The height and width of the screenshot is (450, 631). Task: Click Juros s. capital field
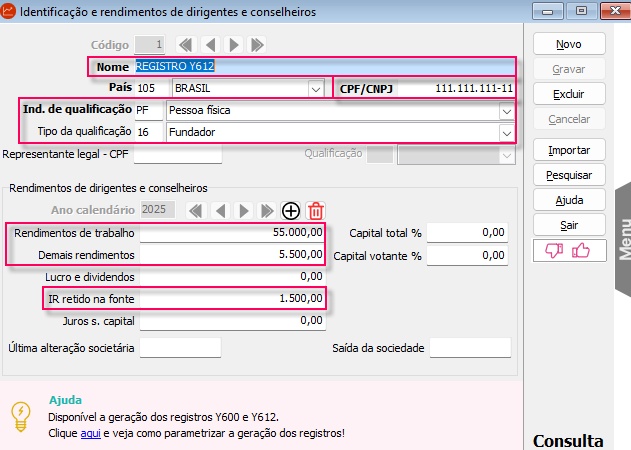[x=233, y=321]
